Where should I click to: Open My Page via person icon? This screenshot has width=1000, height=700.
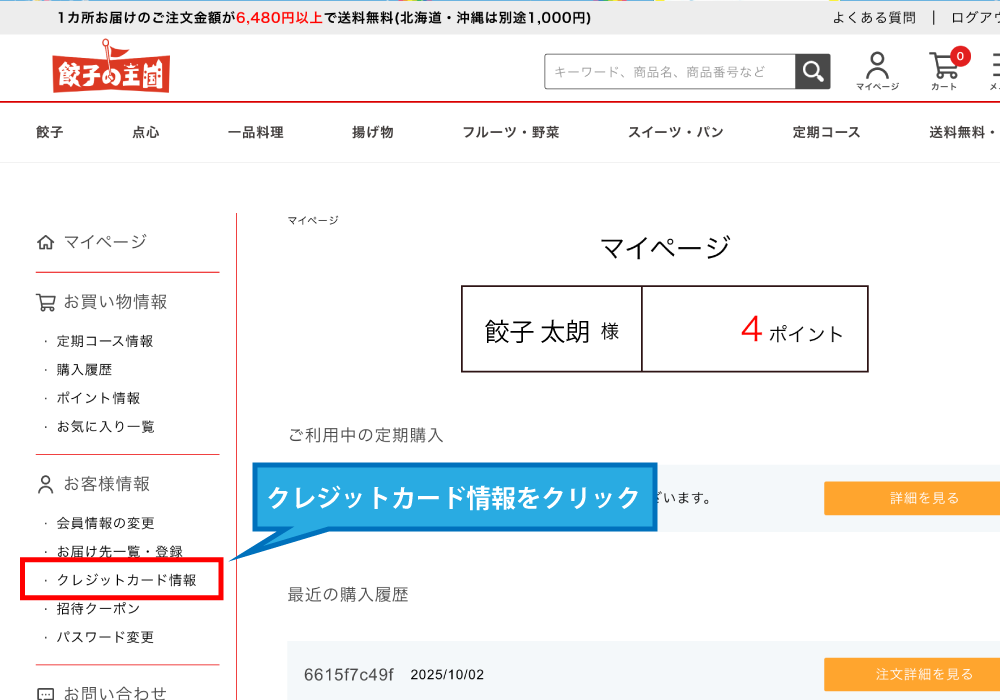[x=877, y=71]
